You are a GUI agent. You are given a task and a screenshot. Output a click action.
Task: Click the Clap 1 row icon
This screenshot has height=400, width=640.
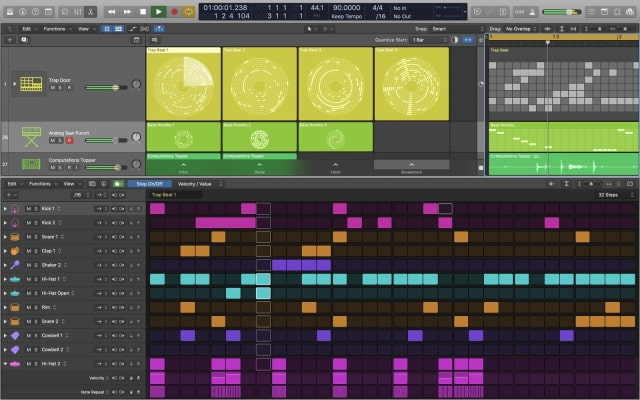[x=15, y=251]
